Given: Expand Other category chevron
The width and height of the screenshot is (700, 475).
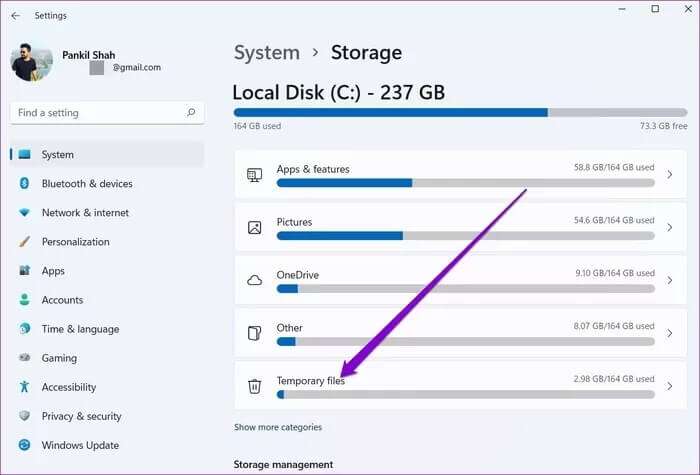Looking at the screenshot, I should tap(670, 333).
